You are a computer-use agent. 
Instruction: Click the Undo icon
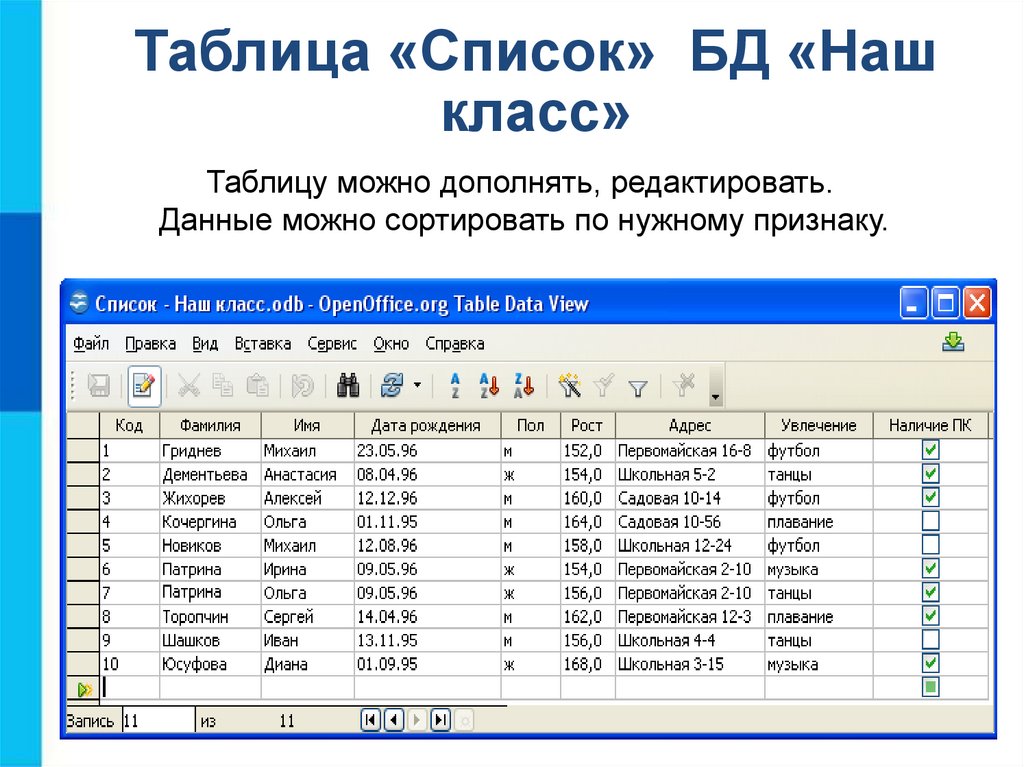tap(302, 386)
